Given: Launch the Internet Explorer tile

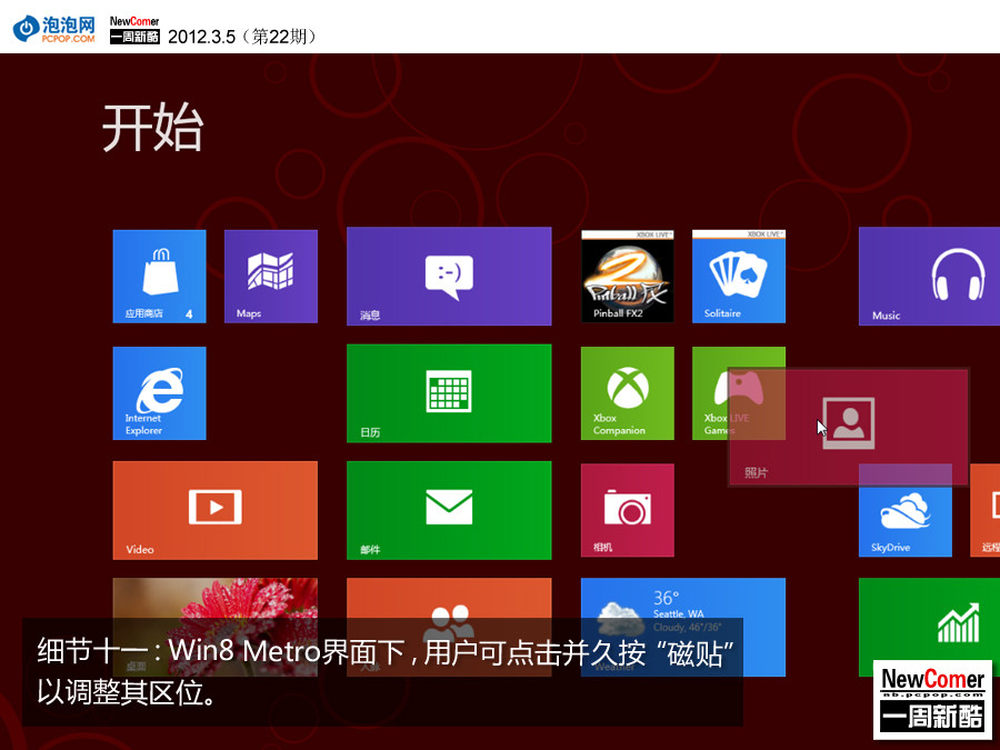Looking at the screenshot, I should click(159, 393).
